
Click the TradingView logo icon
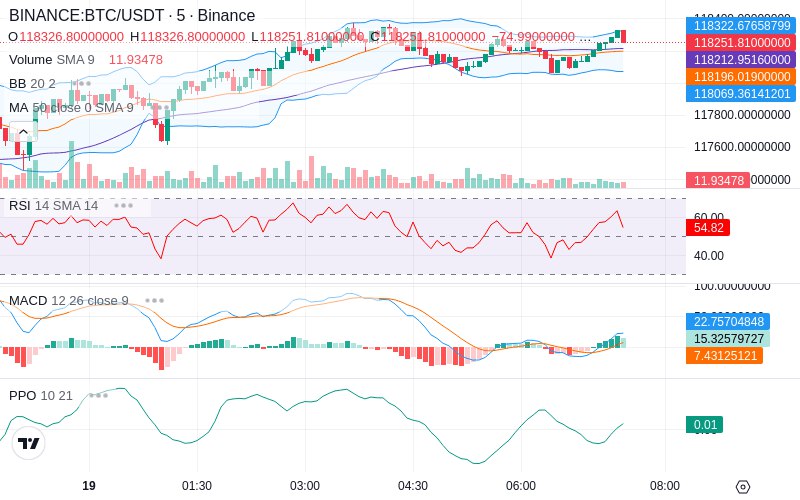coord(29,443)
